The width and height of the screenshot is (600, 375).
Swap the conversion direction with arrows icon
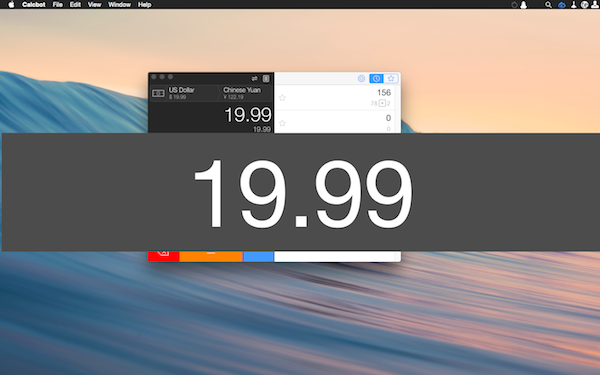[254, 78]
